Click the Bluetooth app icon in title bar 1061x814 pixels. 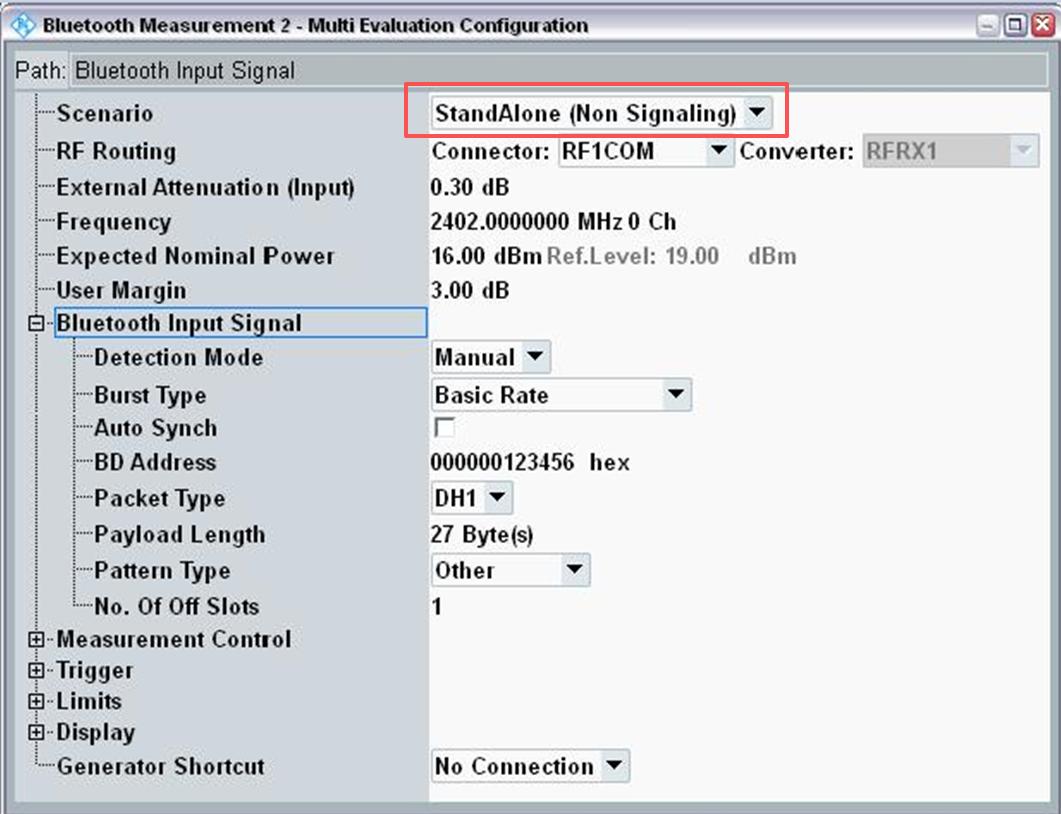(x=22, y=26)
